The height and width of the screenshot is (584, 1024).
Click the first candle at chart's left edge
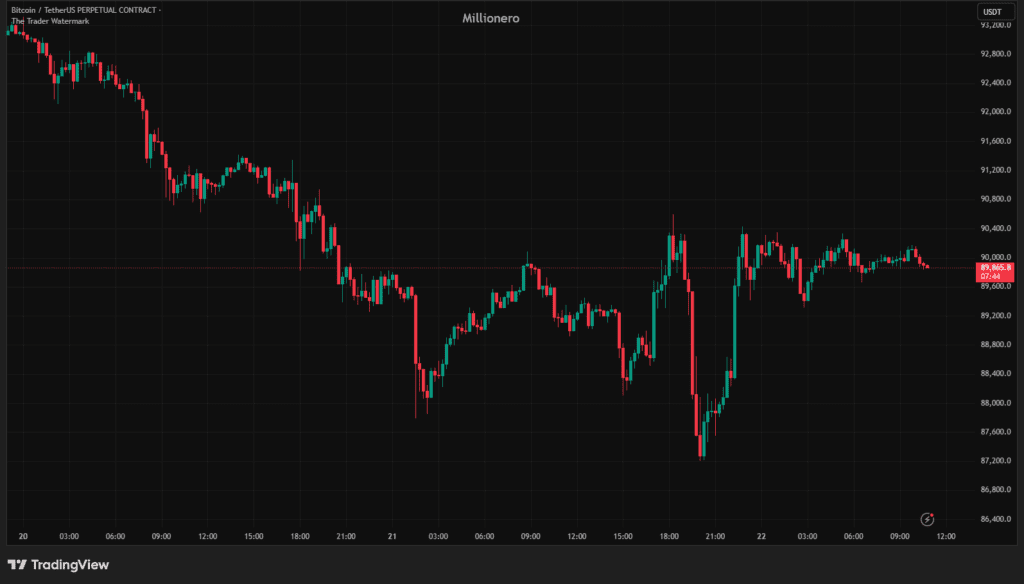coord(8,31)
